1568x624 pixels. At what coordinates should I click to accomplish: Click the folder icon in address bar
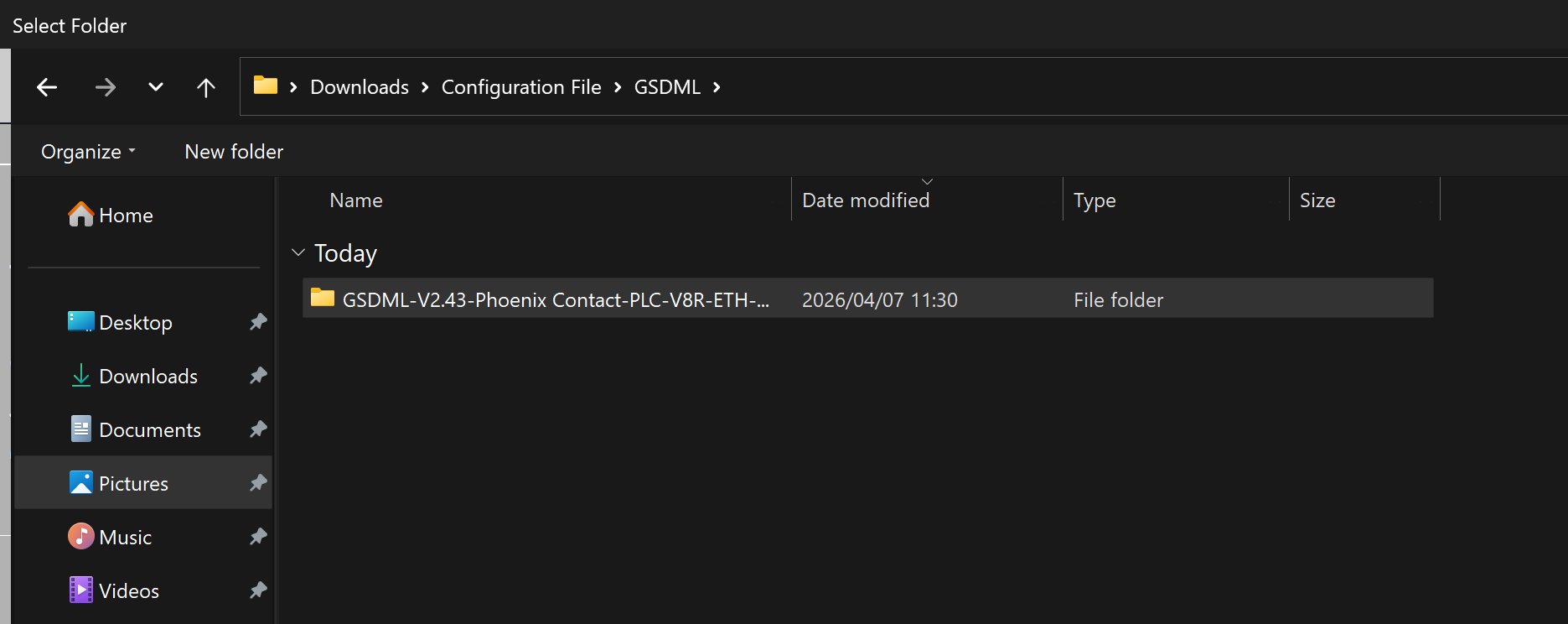coord(266,86)
